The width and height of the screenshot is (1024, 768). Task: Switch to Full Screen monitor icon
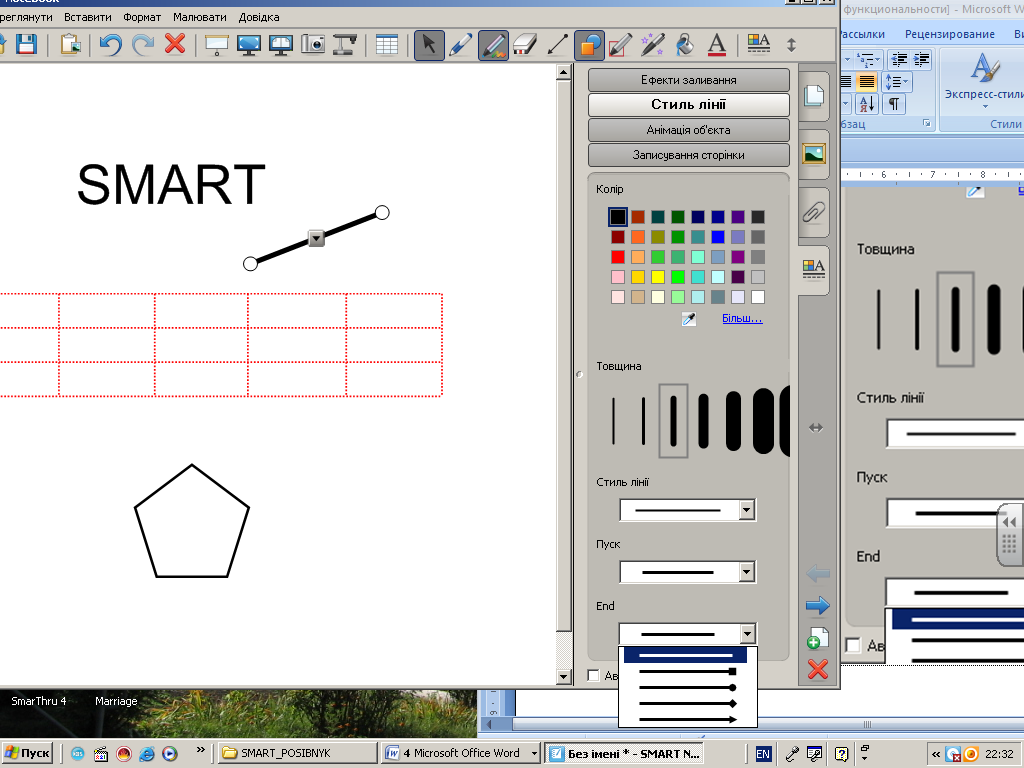click(249, 44)
